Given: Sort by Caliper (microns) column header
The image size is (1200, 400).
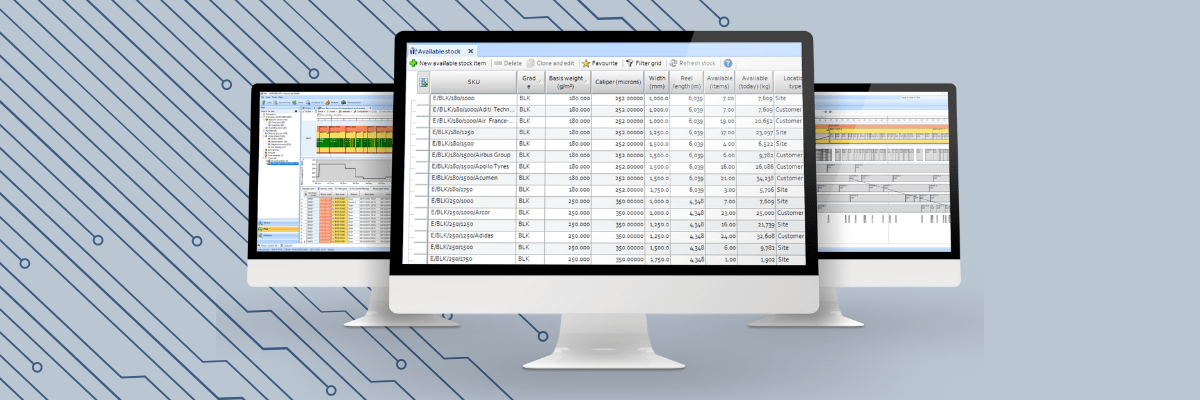Looking at the screenshot, I should click(x=617, y=82).
